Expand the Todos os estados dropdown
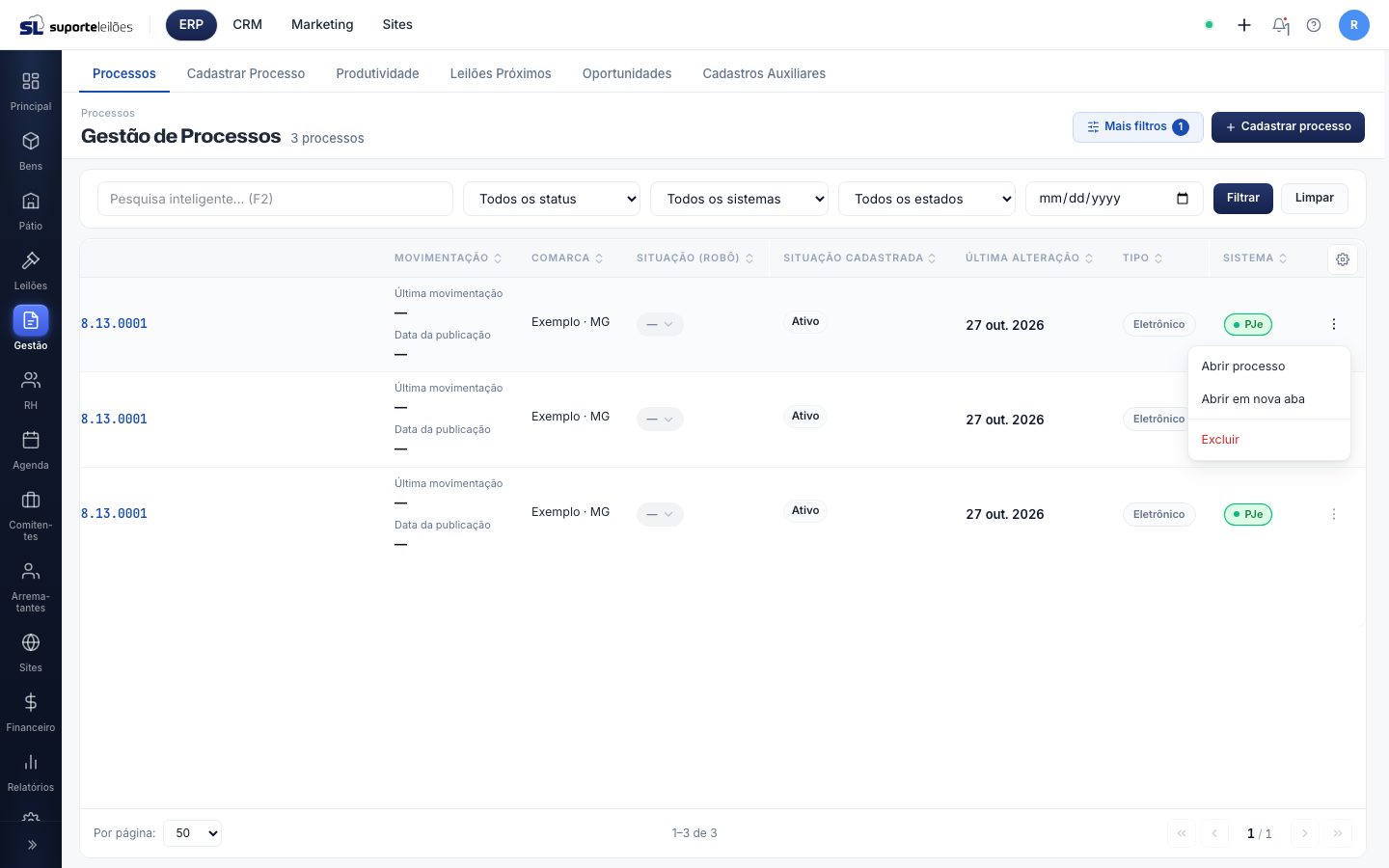The height and width of the screenshot is (868, 1389). pos(927,199)
